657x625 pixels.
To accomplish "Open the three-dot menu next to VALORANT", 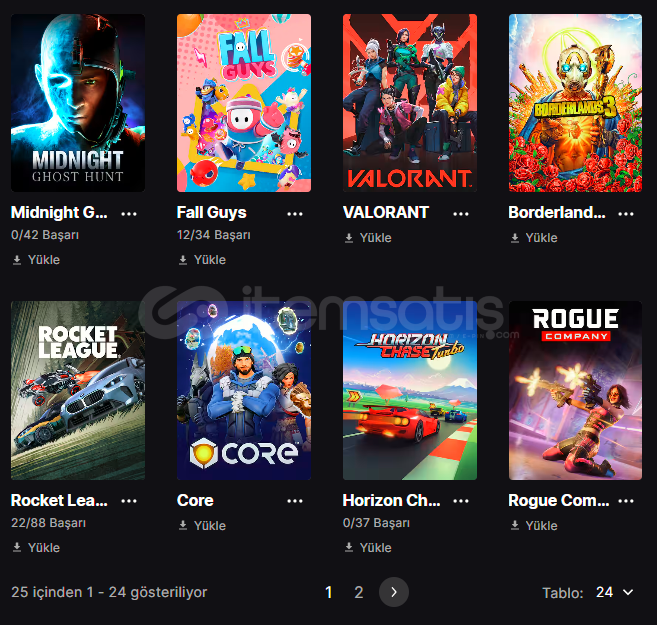I will pyautogui.click(x=460, y=214).
